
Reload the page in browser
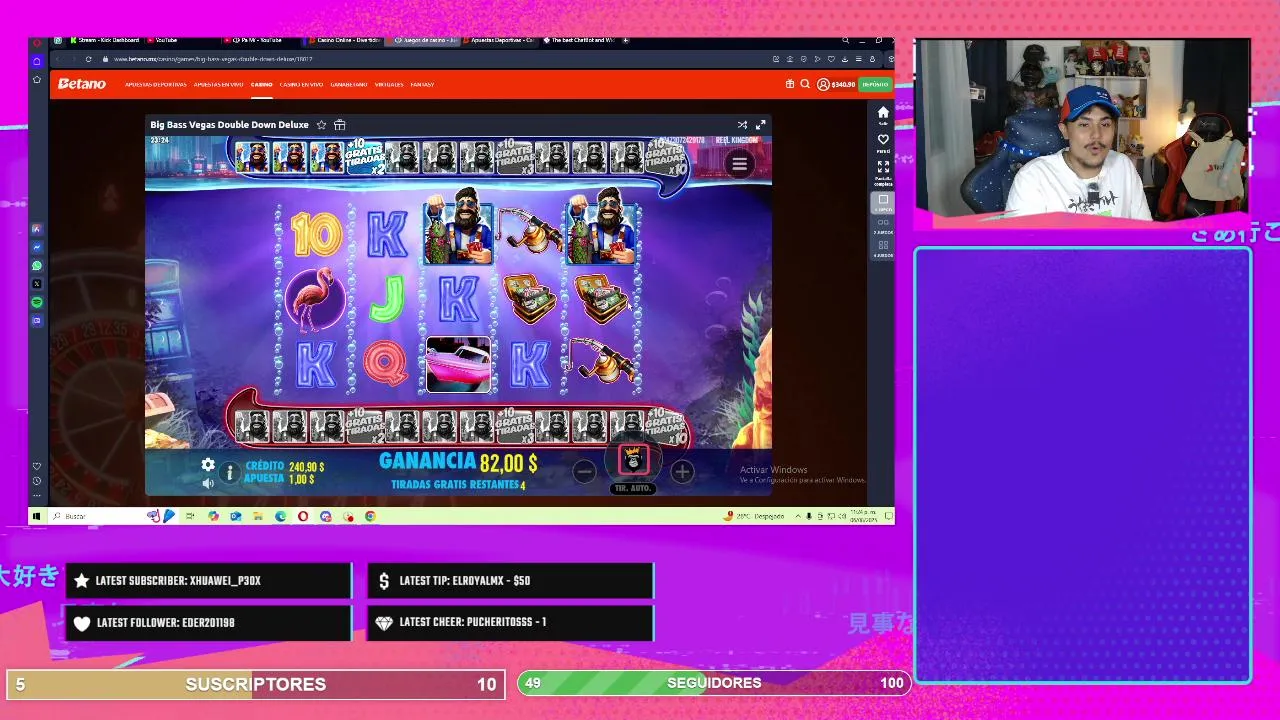[88, 59]
